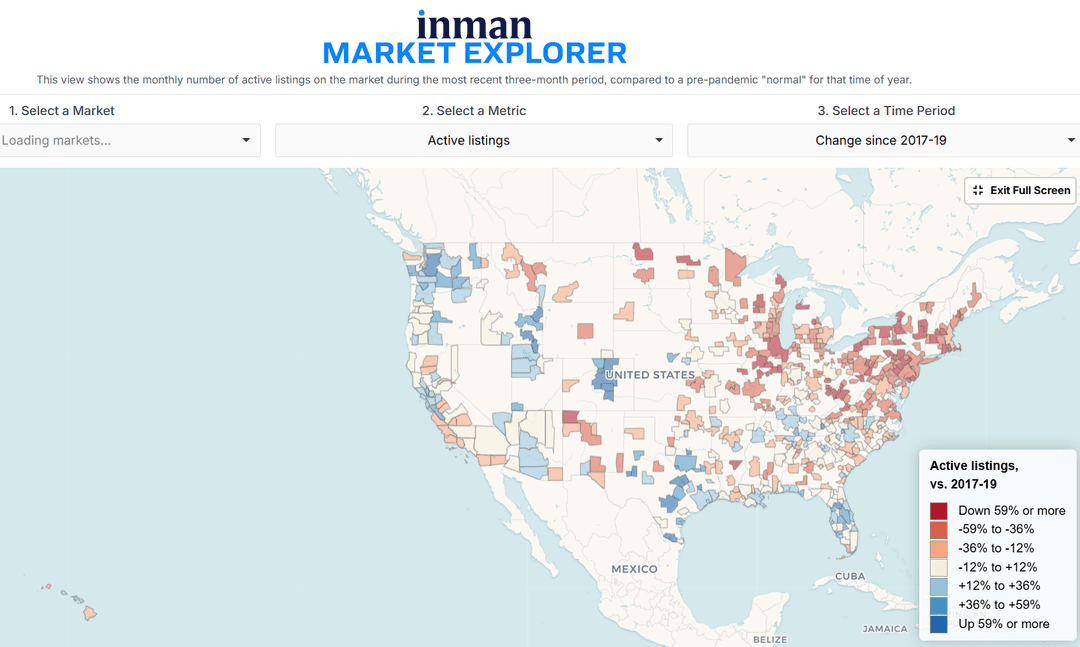Screen dimensions: 1080x647
Task: Open the Active listings metric dropdown
Action: pyautogui.click(x=474, y=141)
